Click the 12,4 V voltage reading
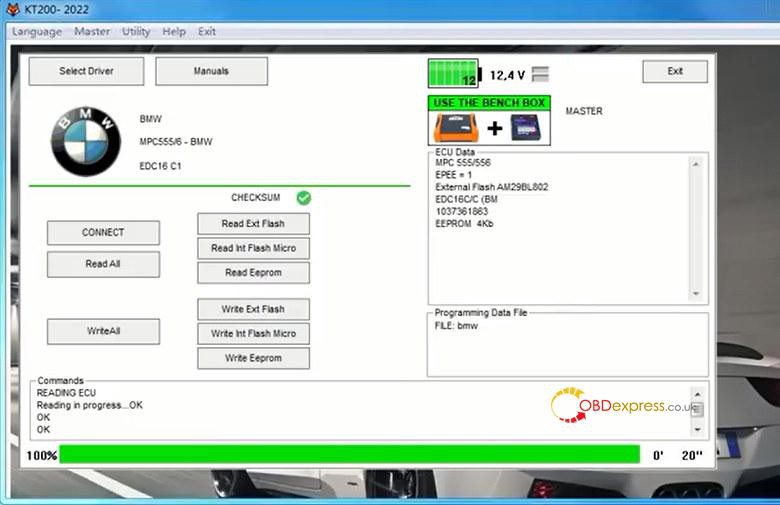The height and width of the screenshot is (505, 780). [507, 75]
